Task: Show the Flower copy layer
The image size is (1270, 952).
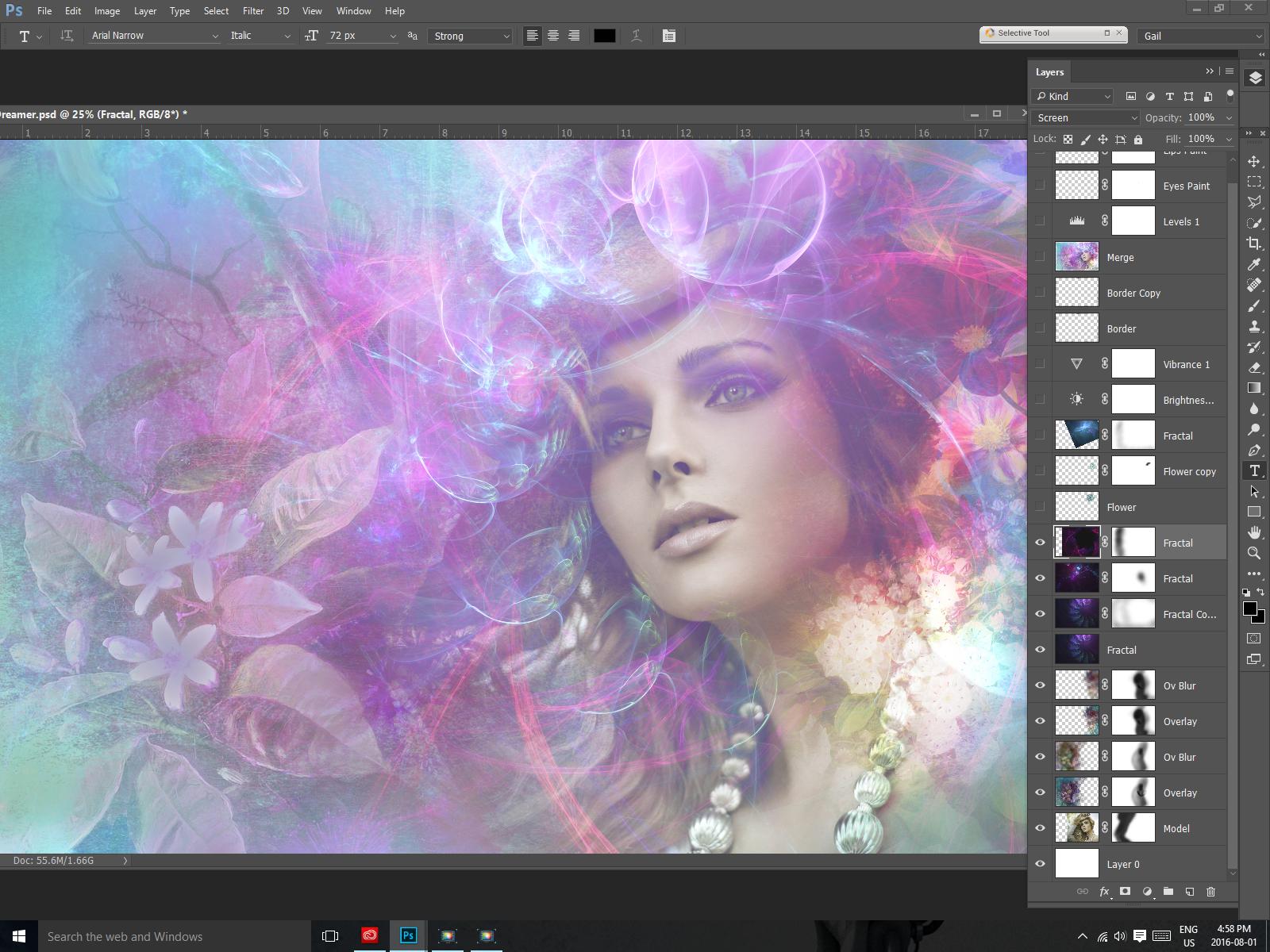Action: pyautogui.click(x=1040, y=470)
